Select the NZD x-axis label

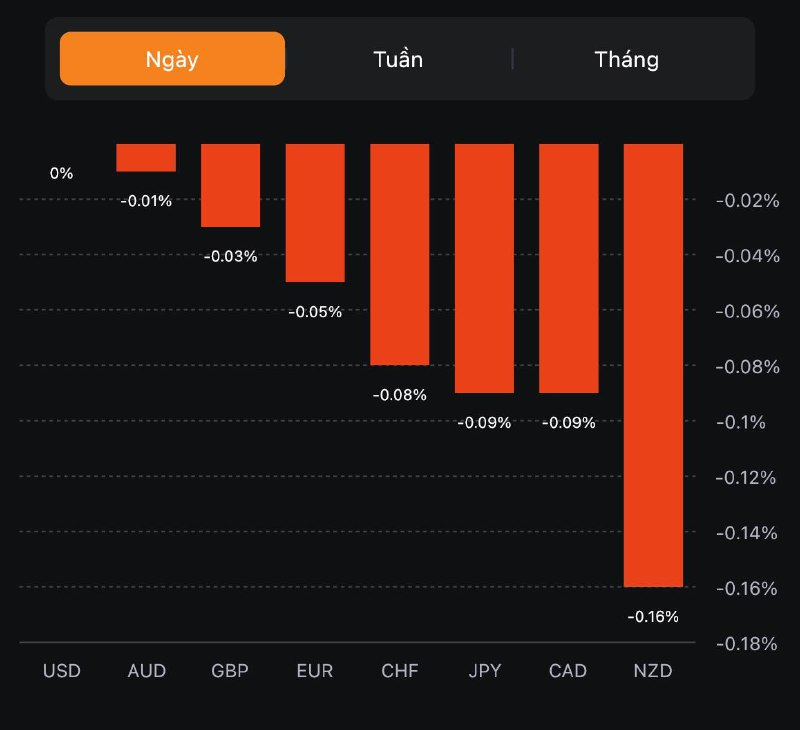[x=653, y=670]
